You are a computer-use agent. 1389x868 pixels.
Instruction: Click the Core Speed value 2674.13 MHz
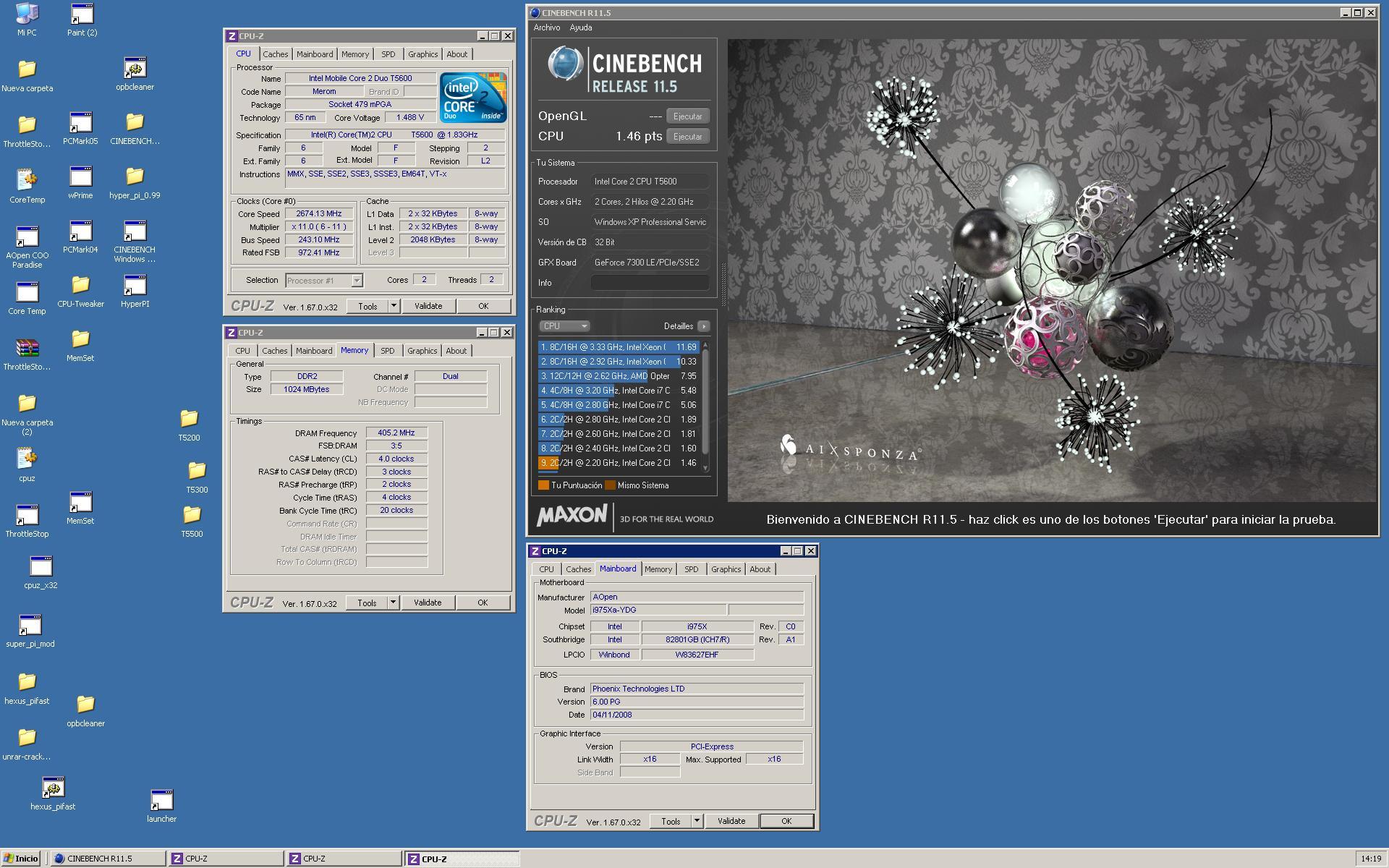pyautogui.click(x=319, y=214)
